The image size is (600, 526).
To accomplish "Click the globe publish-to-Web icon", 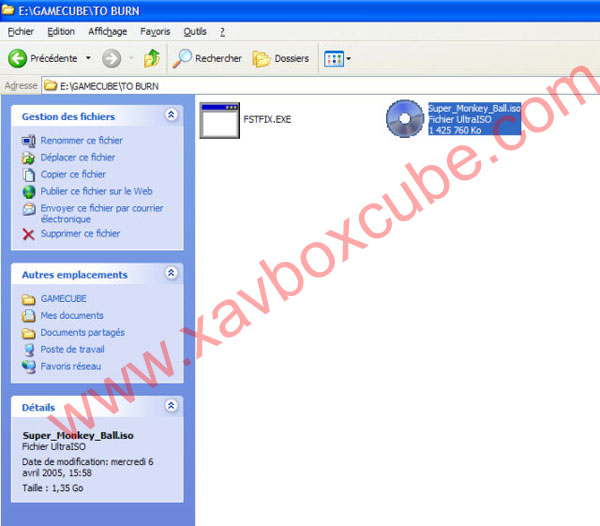I will coord(29,192).
